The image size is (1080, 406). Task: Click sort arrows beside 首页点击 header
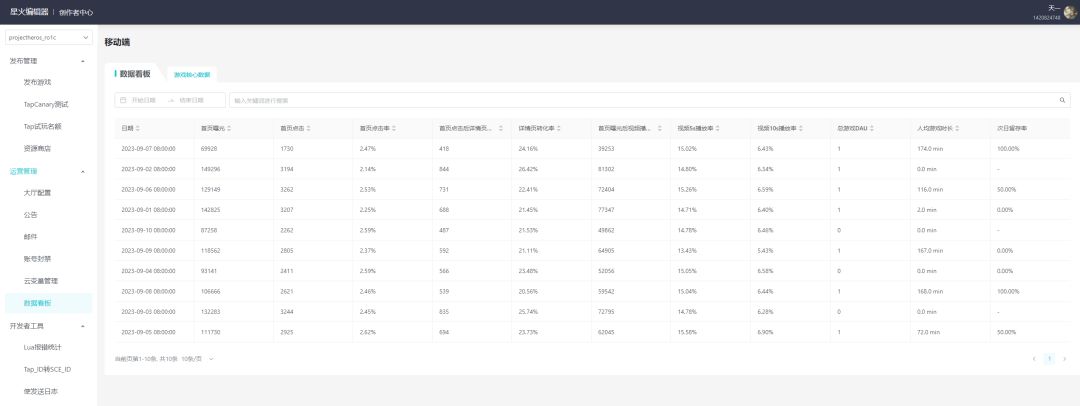tap(308, 128)
